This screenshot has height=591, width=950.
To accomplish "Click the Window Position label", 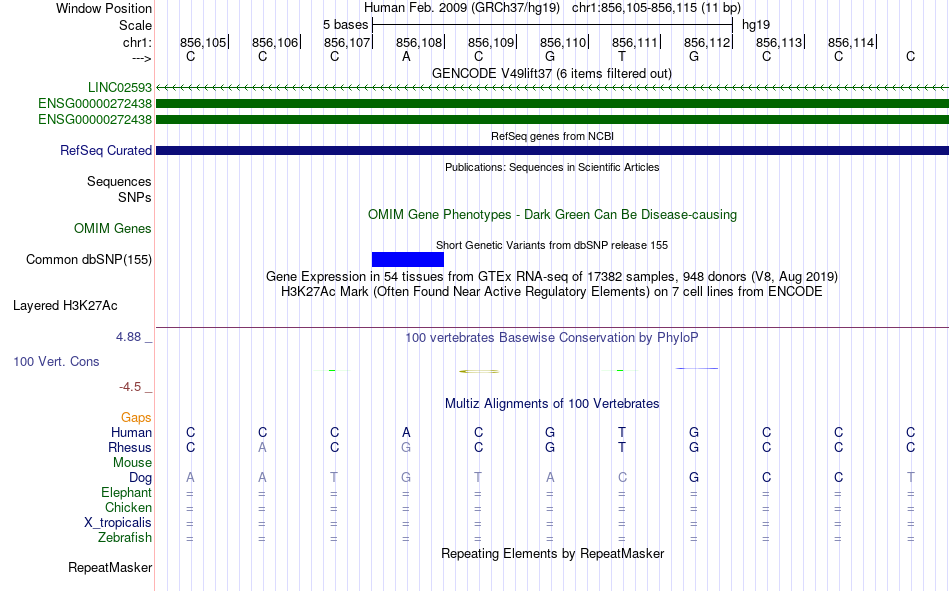I will pyautogui.click(x=104, y=8).
